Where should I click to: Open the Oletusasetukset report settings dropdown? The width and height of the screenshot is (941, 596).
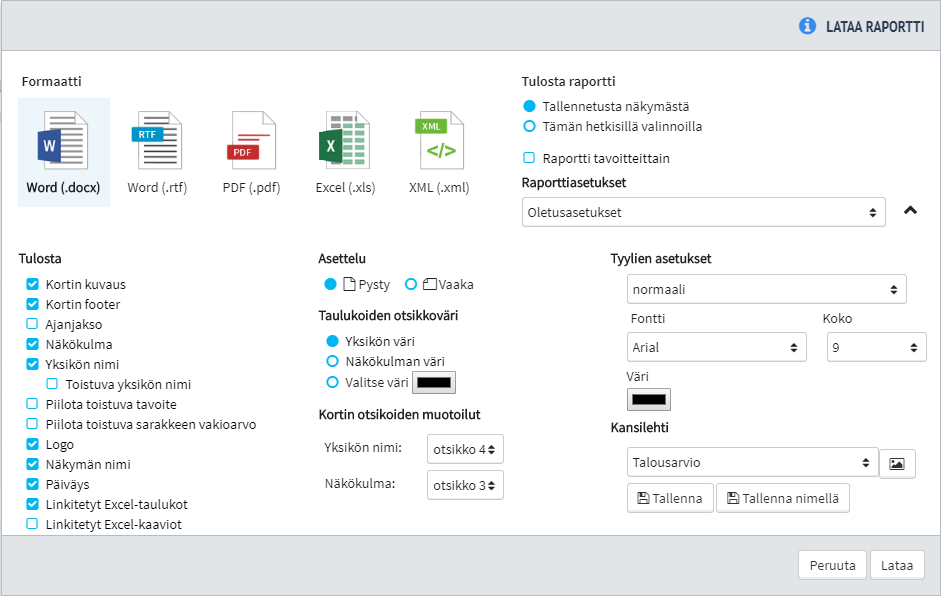pos(703,212)
